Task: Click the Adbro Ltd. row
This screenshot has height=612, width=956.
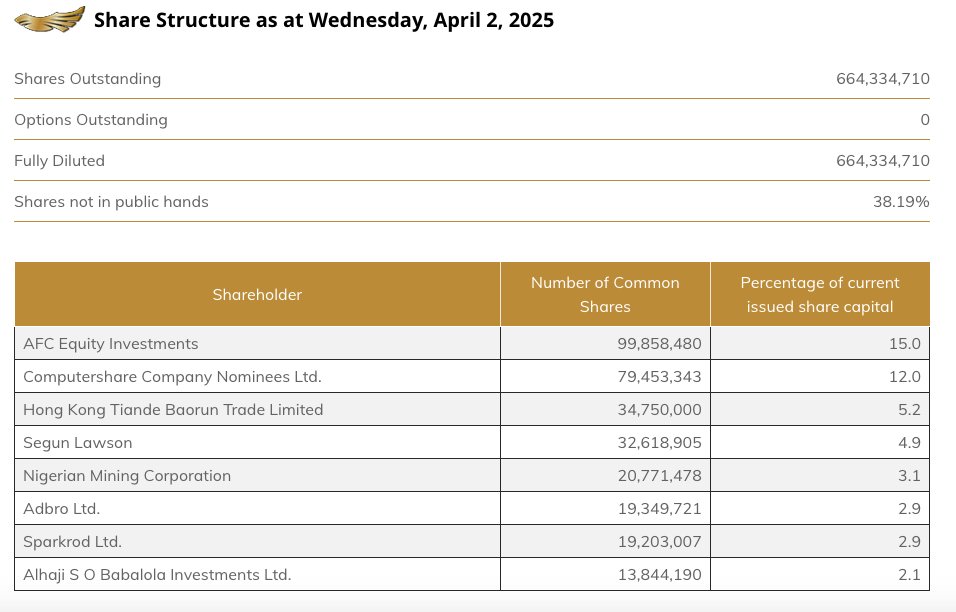Action: click(61, 508)
